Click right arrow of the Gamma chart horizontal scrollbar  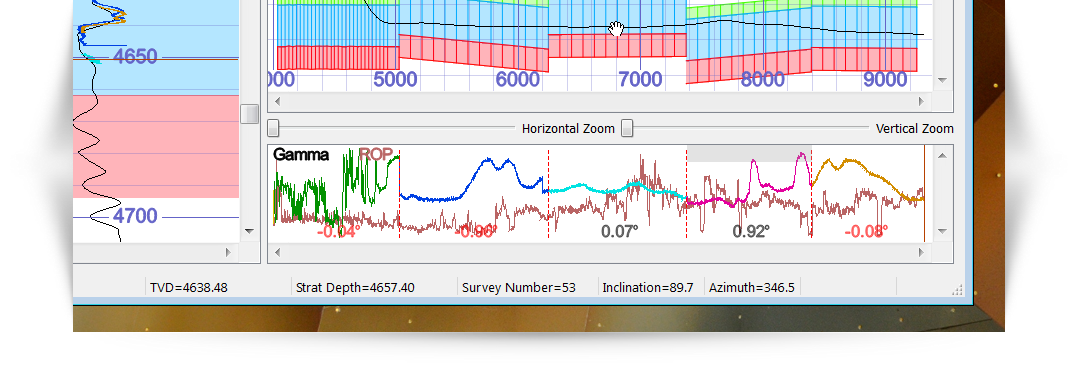point(922,252)
